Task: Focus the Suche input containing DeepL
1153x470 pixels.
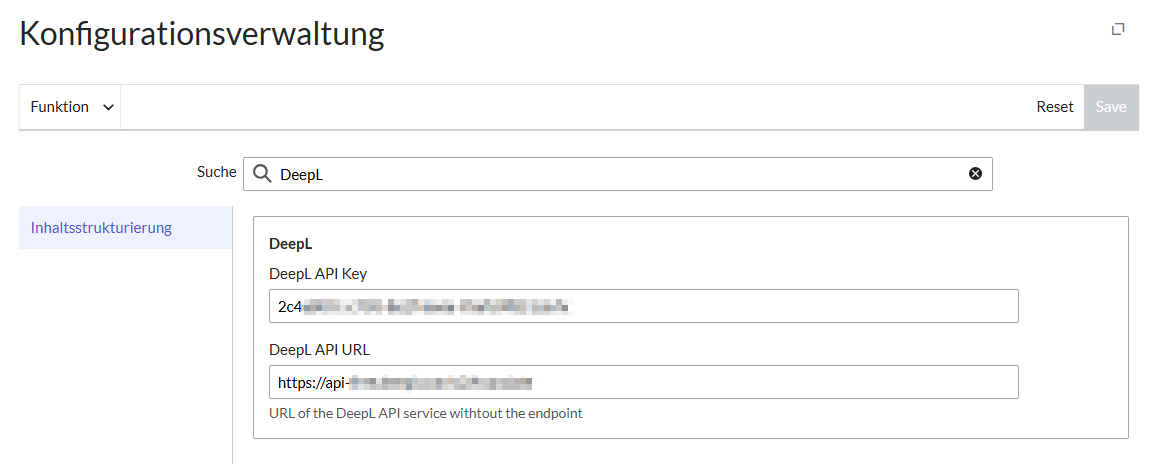Action: (x=620, y=174)
